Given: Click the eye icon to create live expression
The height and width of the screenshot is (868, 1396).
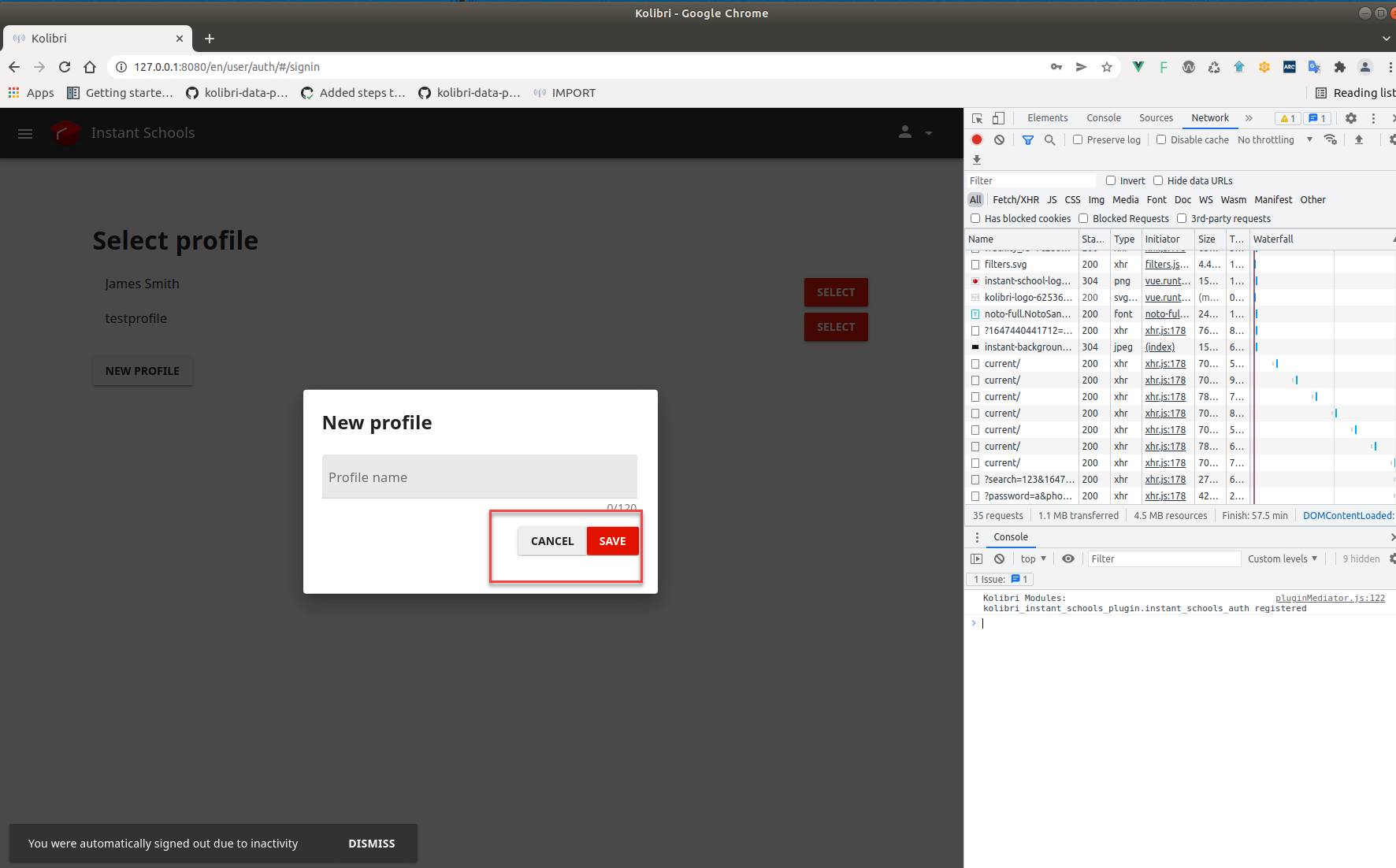Looking at the screenshot, I should click(1068, 558).
